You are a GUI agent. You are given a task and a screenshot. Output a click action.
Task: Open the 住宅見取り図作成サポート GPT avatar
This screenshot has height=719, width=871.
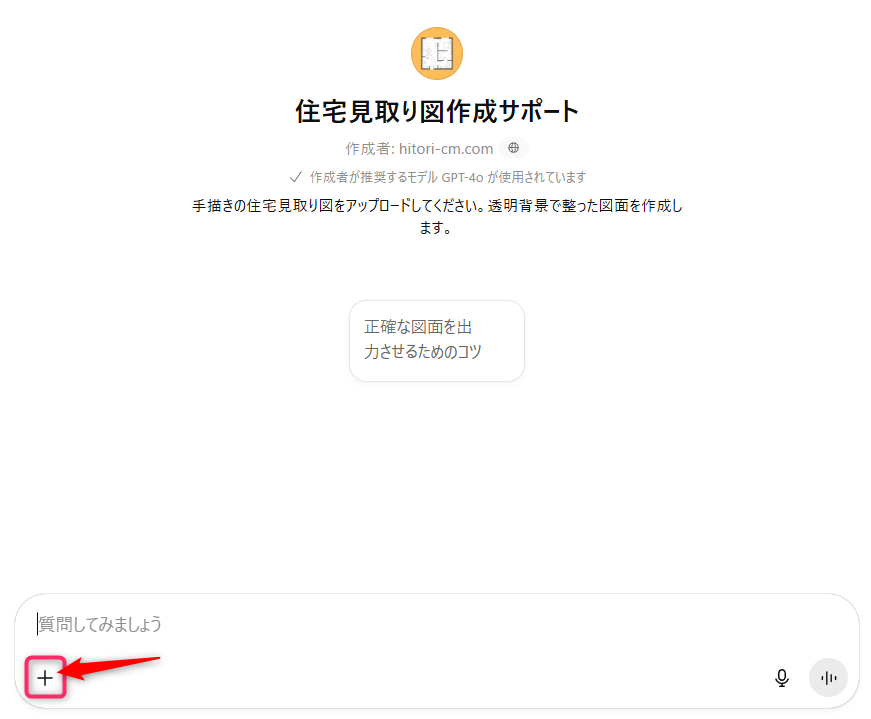[437, 53]
